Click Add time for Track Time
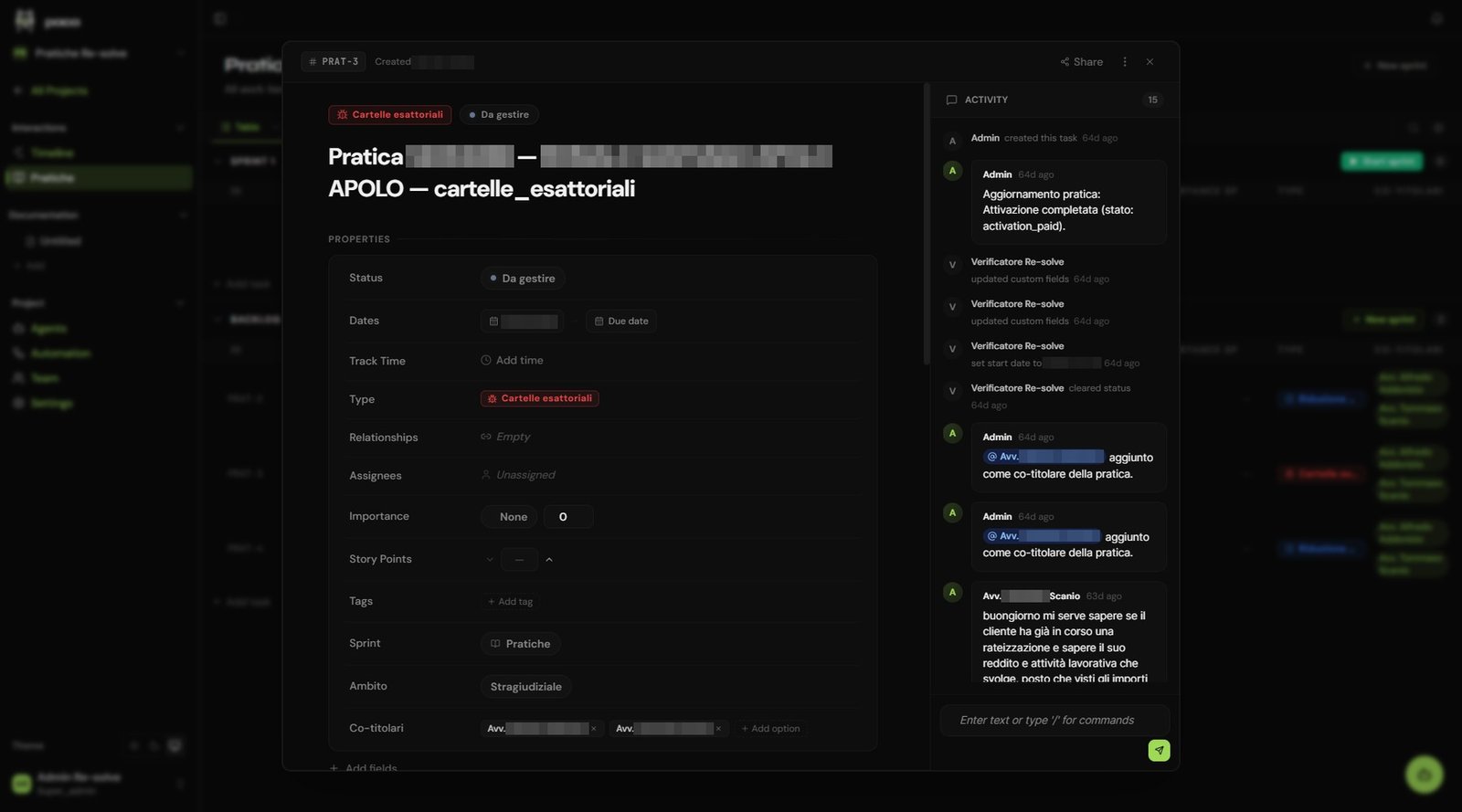This screenshot has height=812, width=1462. click(512, 361)
